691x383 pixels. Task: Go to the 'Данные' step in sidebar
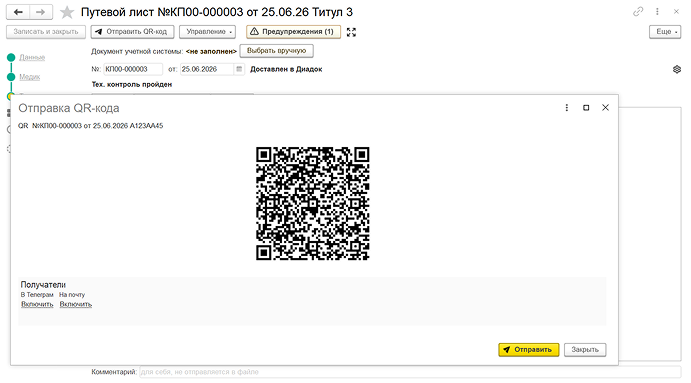(32, 57)
